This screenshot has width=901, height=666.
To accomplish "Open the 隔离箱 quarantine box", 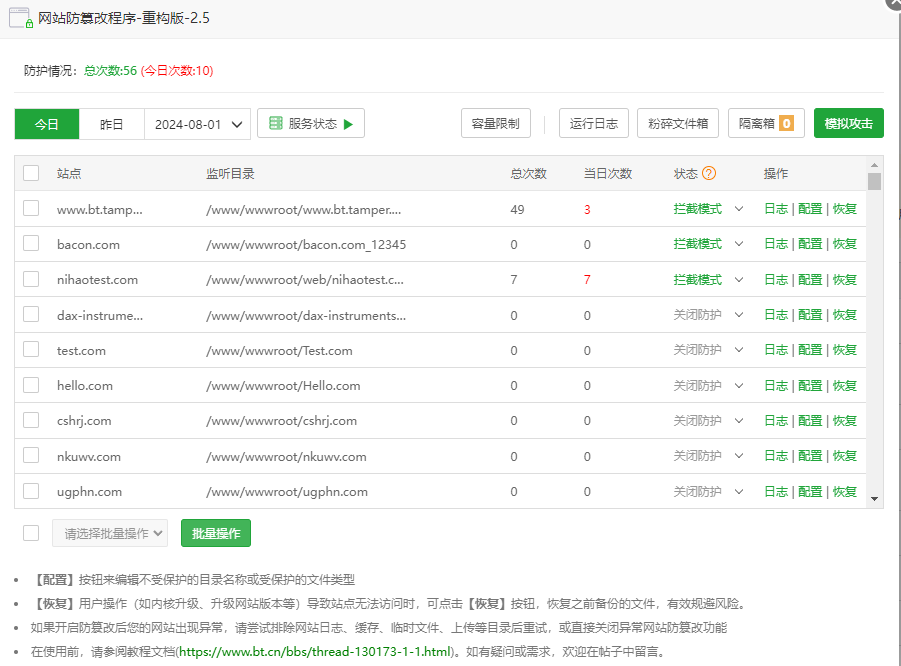I will tap(766, 124).
